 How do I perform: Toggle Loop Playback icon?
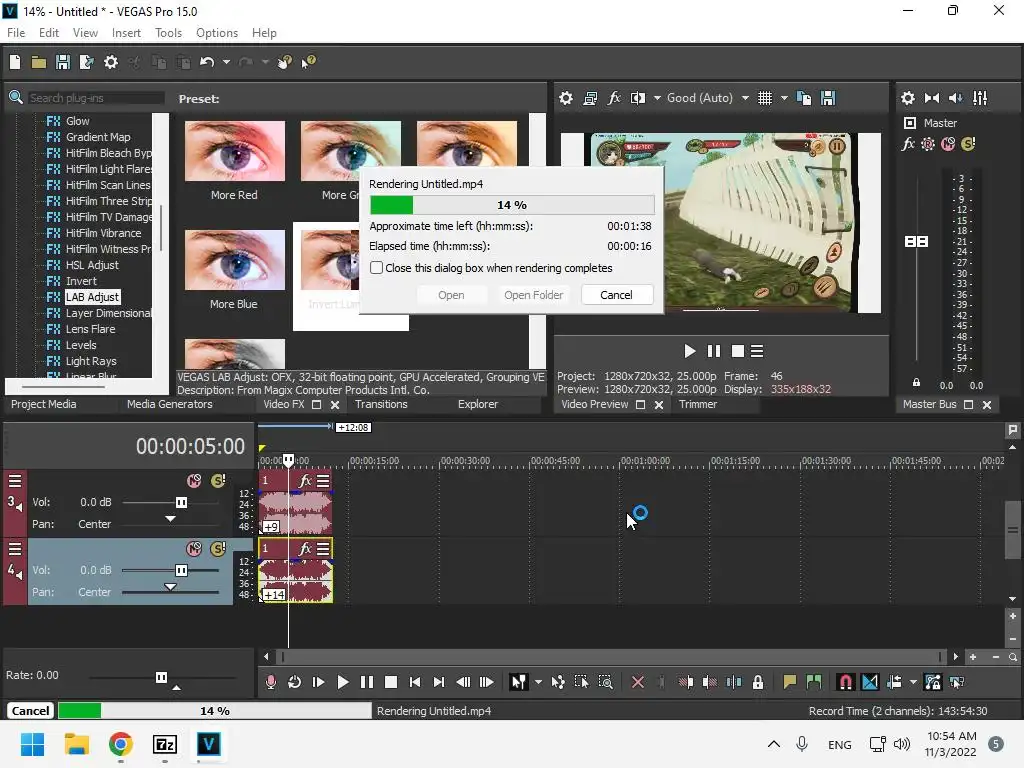(295, 682)
